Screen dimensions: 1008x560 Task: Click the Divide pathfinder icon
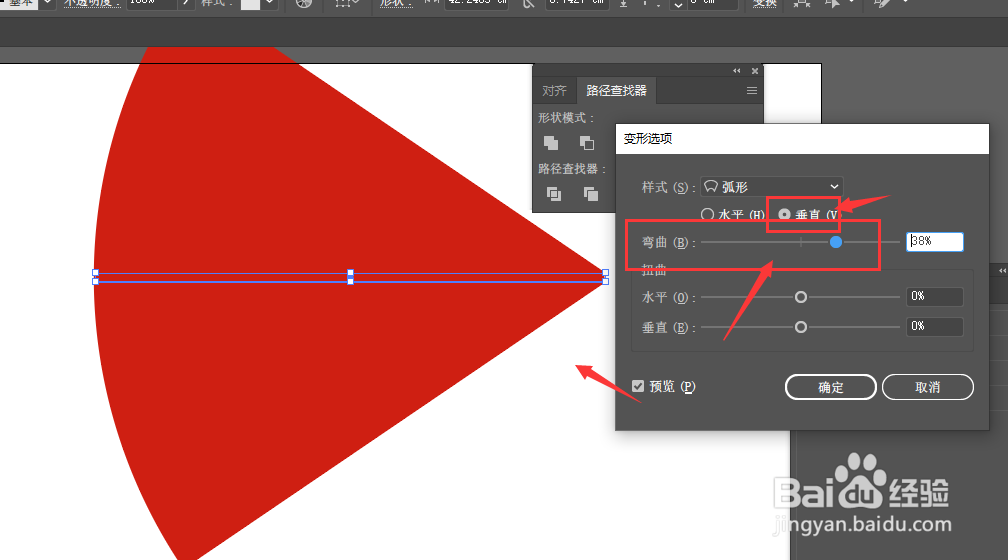tap(554, 194)
